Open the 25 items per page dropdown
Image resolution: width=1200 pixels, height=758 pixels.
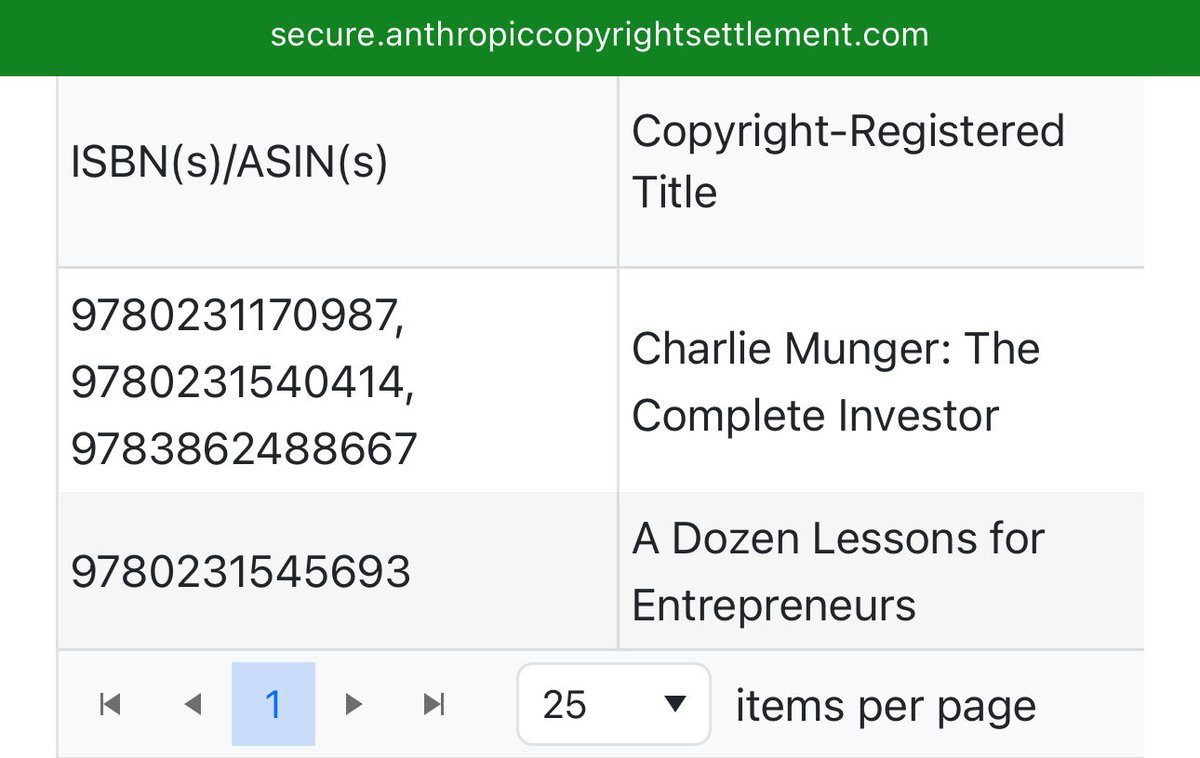coord(614,704)
